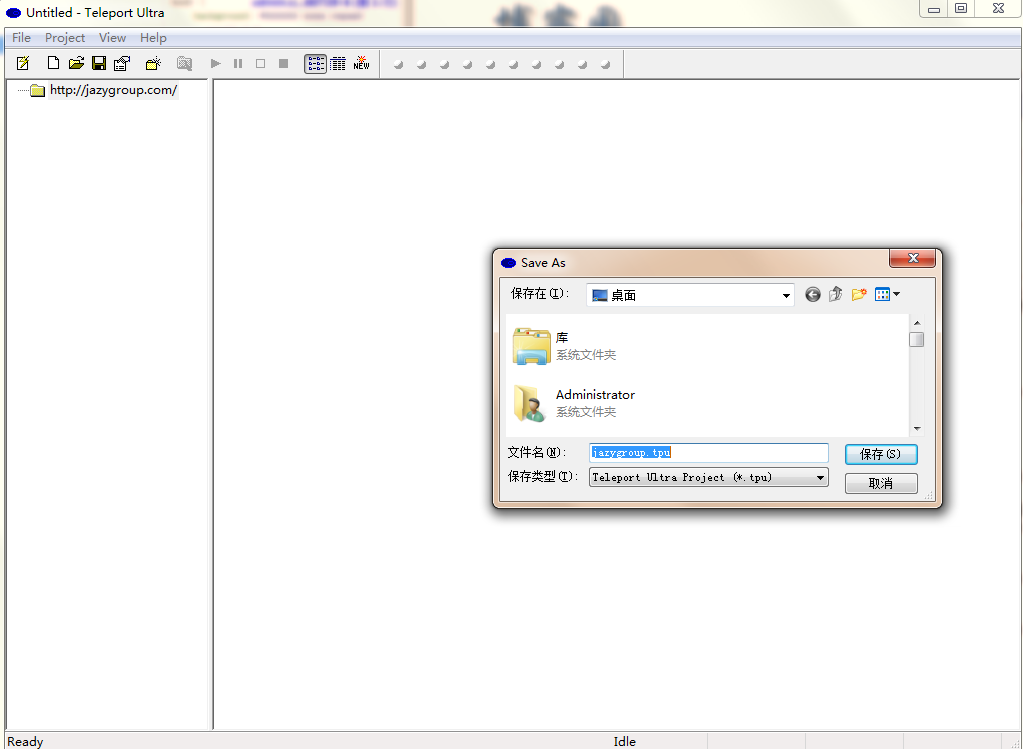Click the blank New Project icon
Image resolution: width=1023 pixels, height=749 pixels.
point(53,63)
